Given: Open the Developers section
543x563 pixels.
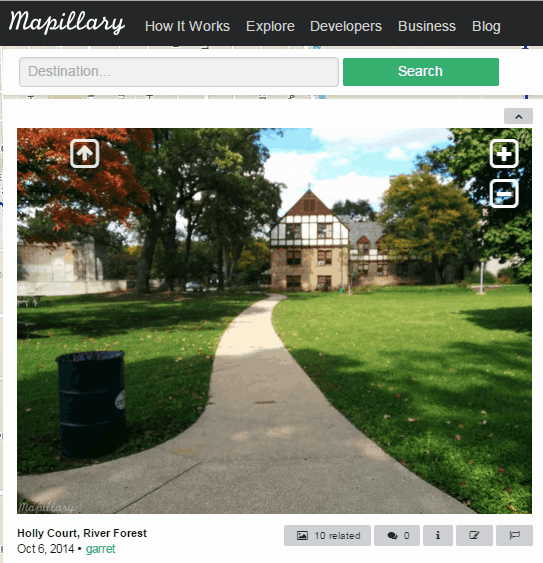Looking at the screenshot, I should click(x=346, y=26).
